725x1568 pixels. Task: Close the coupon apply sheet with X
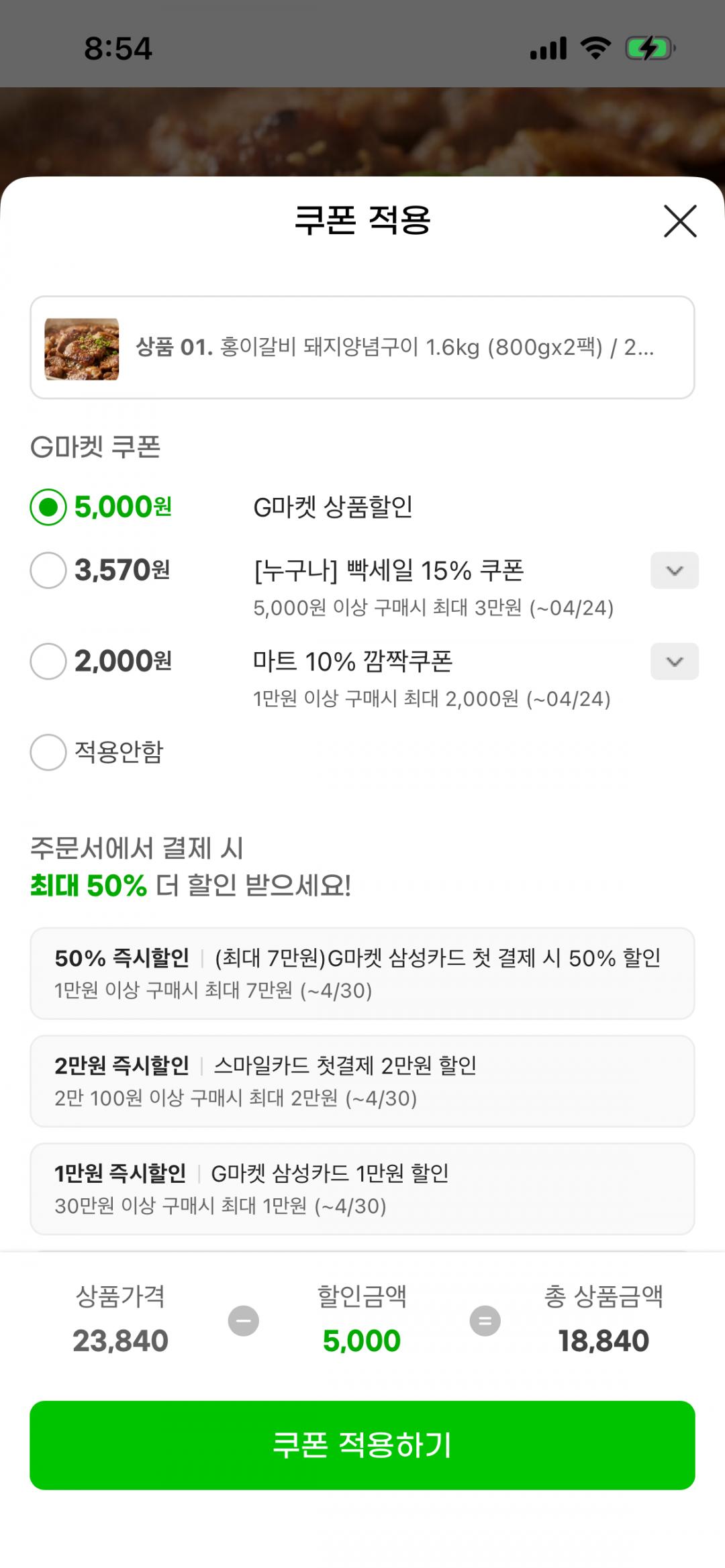coord(680,221)
